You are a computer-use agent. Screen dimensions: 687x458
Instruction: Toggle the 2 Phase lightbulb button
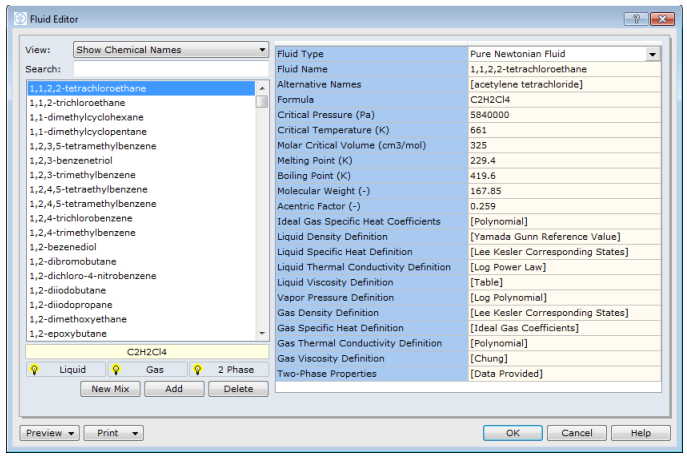[x=227, y=369]
